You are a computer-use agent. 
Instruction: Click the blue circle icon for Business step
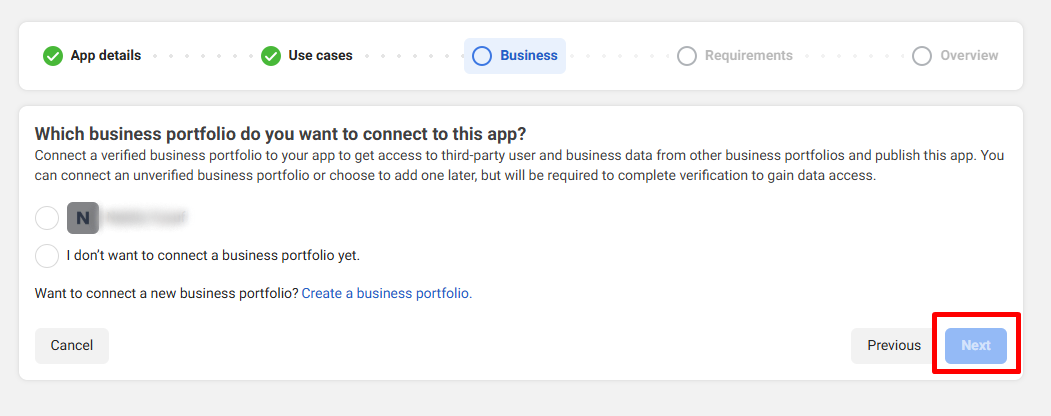coord(482,56)
